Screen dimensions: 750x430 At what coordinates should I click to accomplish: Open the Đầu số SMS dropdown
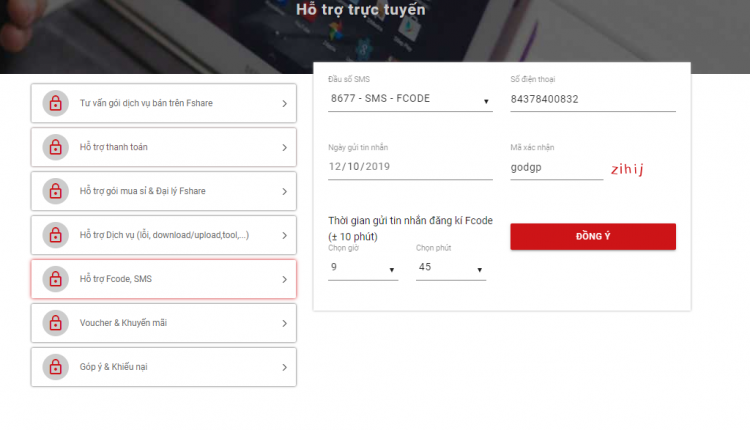click(x=410, y=99)
